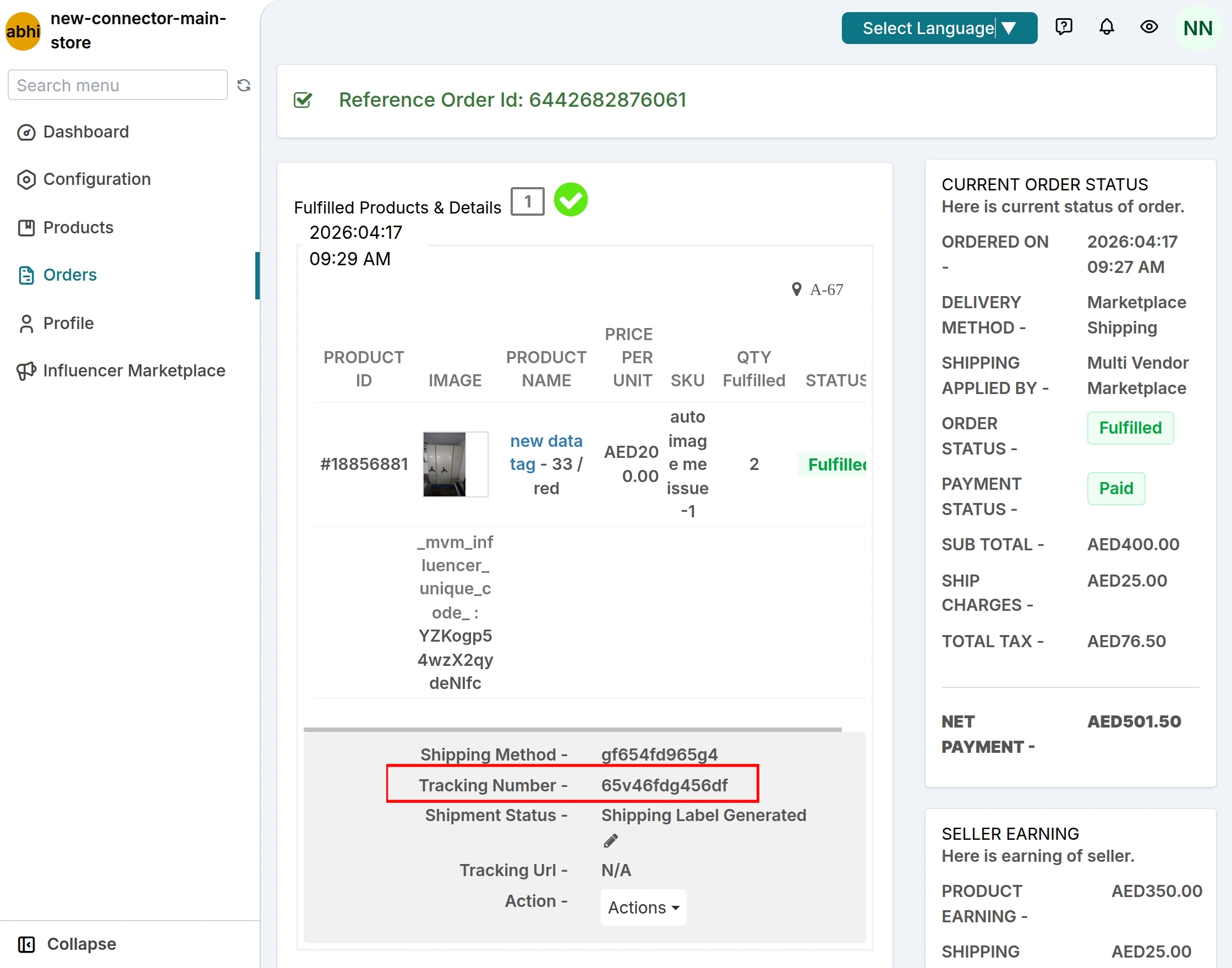Open the new data tag product link
This screenshot has width=1232, height=968.
545,452
